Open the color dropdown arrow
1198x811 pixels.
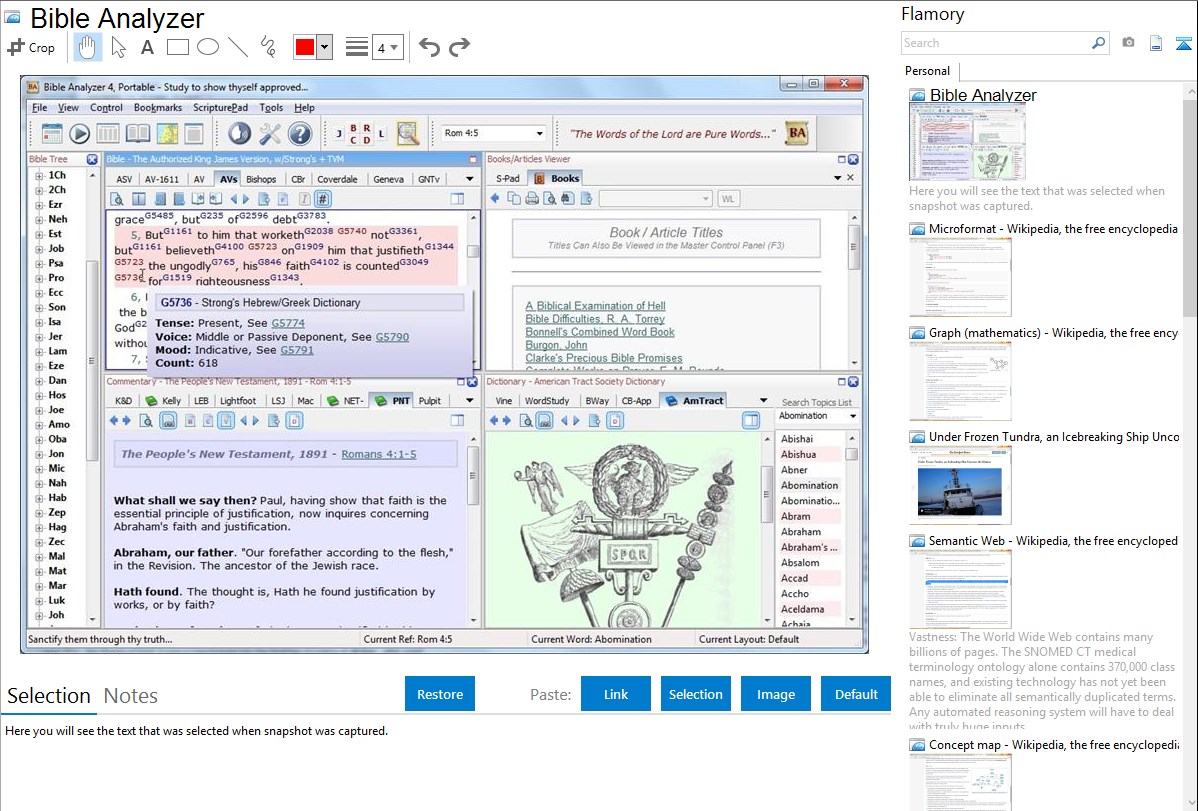[325, 47]
